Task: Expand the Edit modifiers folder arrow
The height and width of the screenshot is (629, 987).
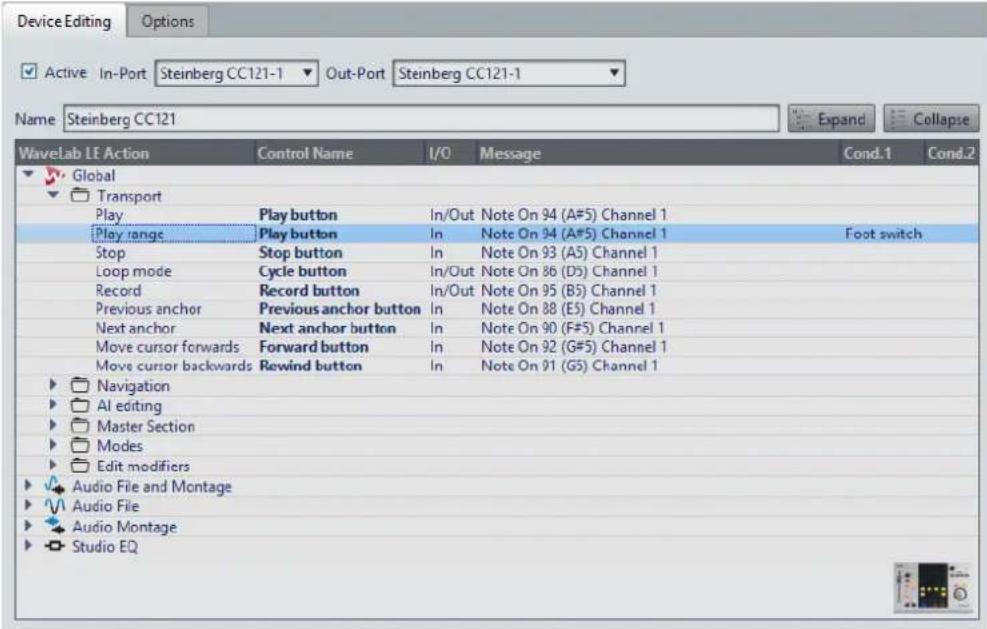Action: coord(53,465)
